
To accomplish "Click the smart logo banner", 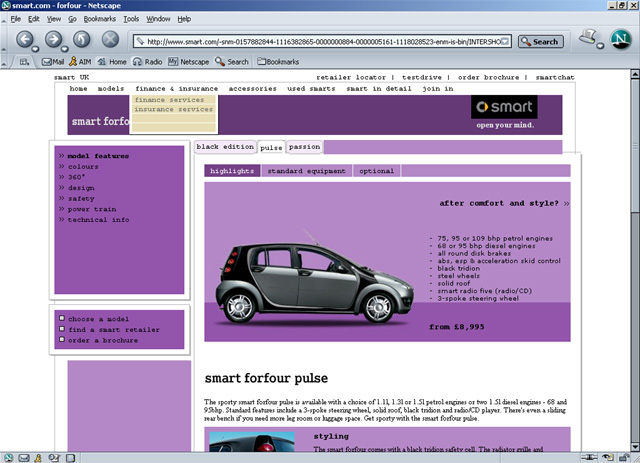I will 504,107.
